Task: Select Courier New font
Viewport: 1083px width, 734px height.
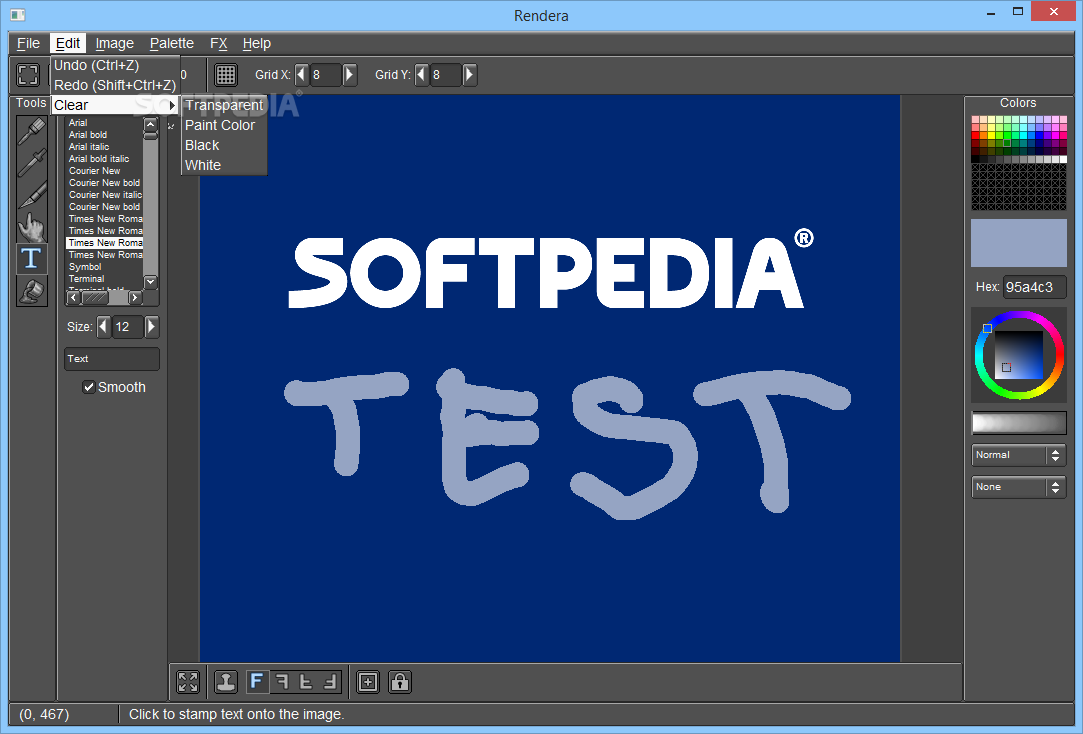Action: pos(104,171)
